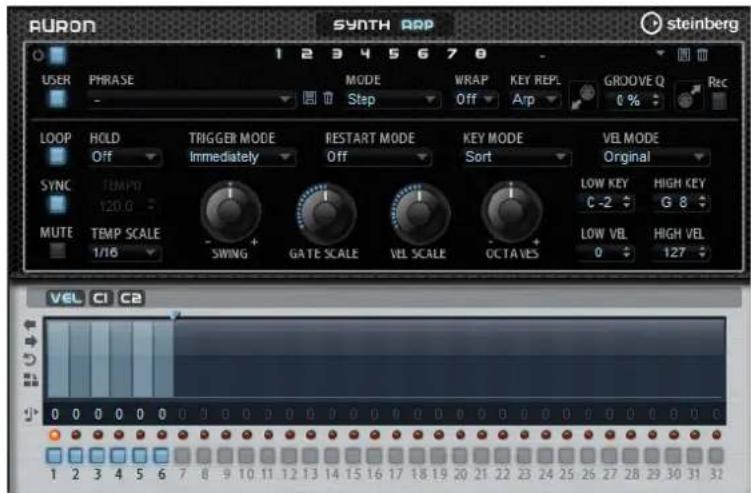Viewport: 751px width, 493px height.
Task: Open the KEY MODE dropdown showing Sort
Action: pos(516,157)
